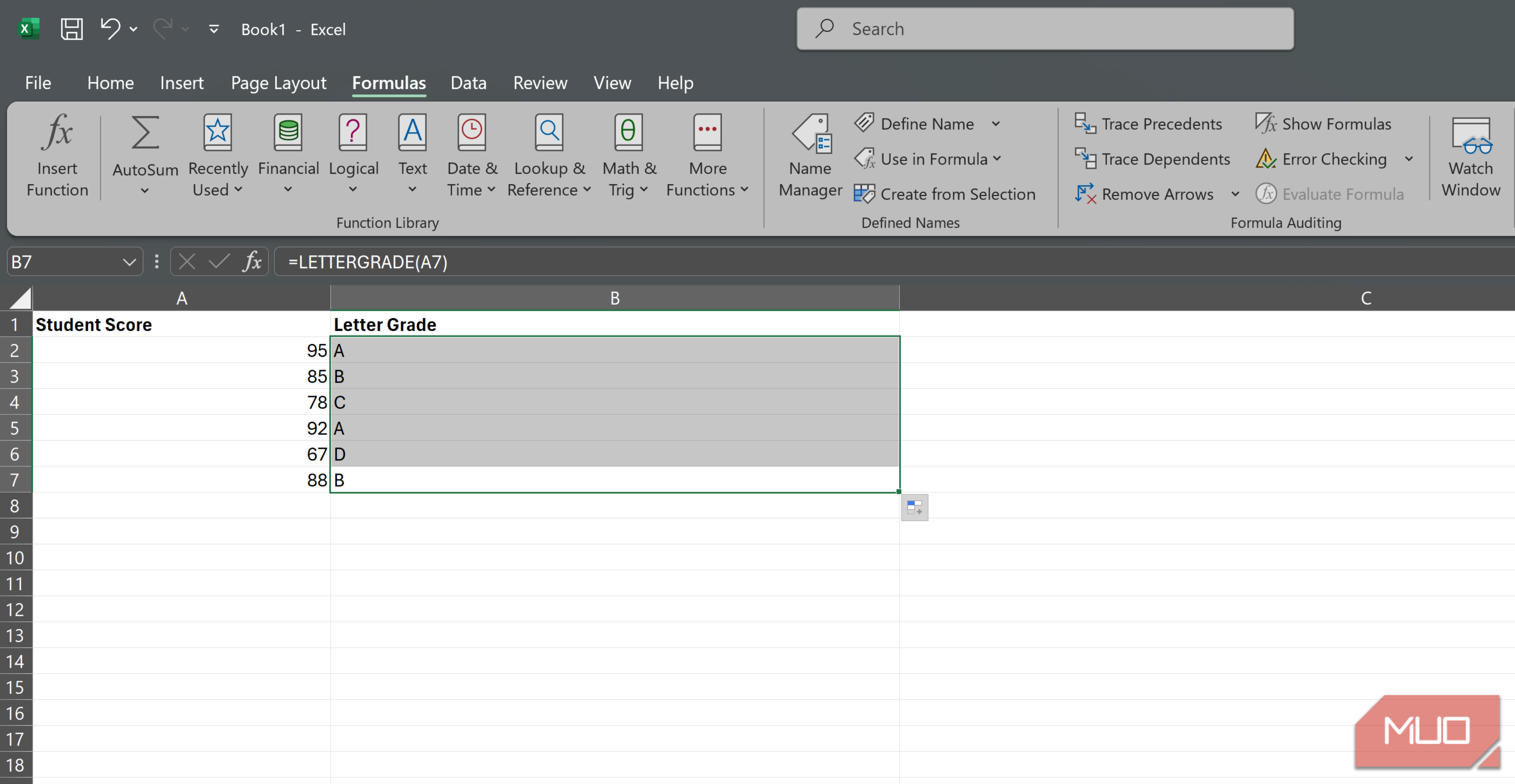Switch to the Review tab
This screenshot has height=784, width=1515.
coord(540,83)
